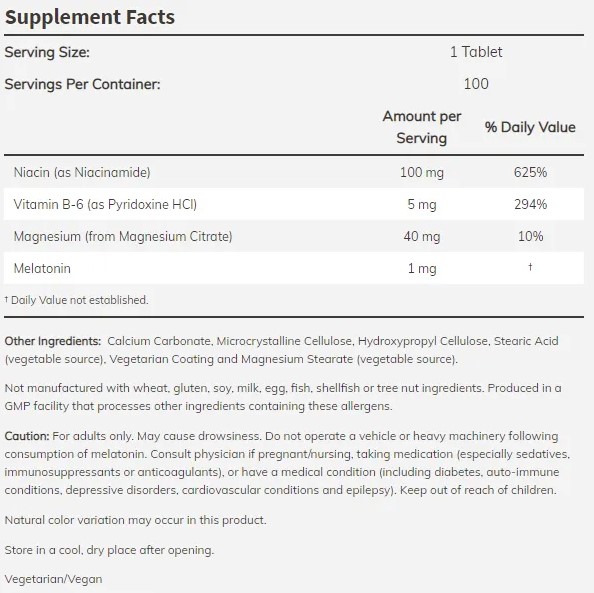This screenshot has height=593, width=594.
Task: Click the 1 Tablet serving value
Action: (476, 52)
